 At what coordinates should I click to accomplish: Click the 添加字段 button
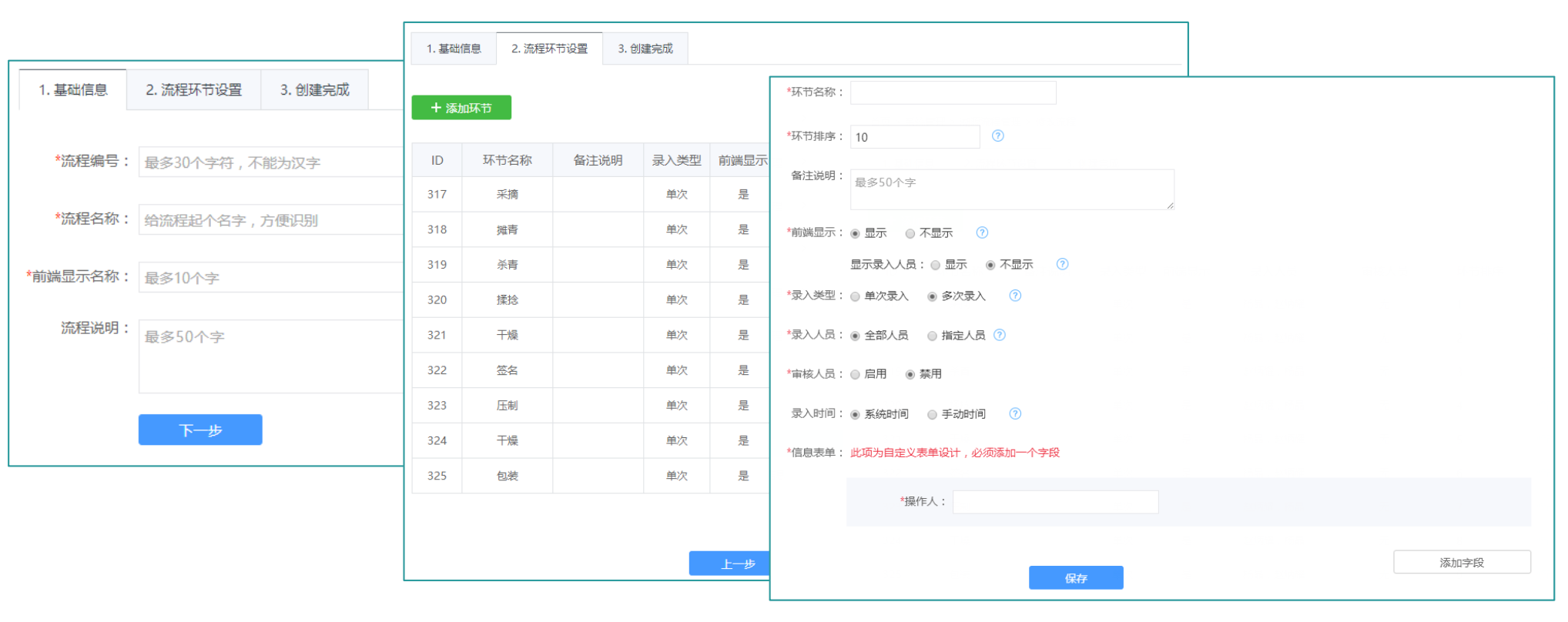1461,563
